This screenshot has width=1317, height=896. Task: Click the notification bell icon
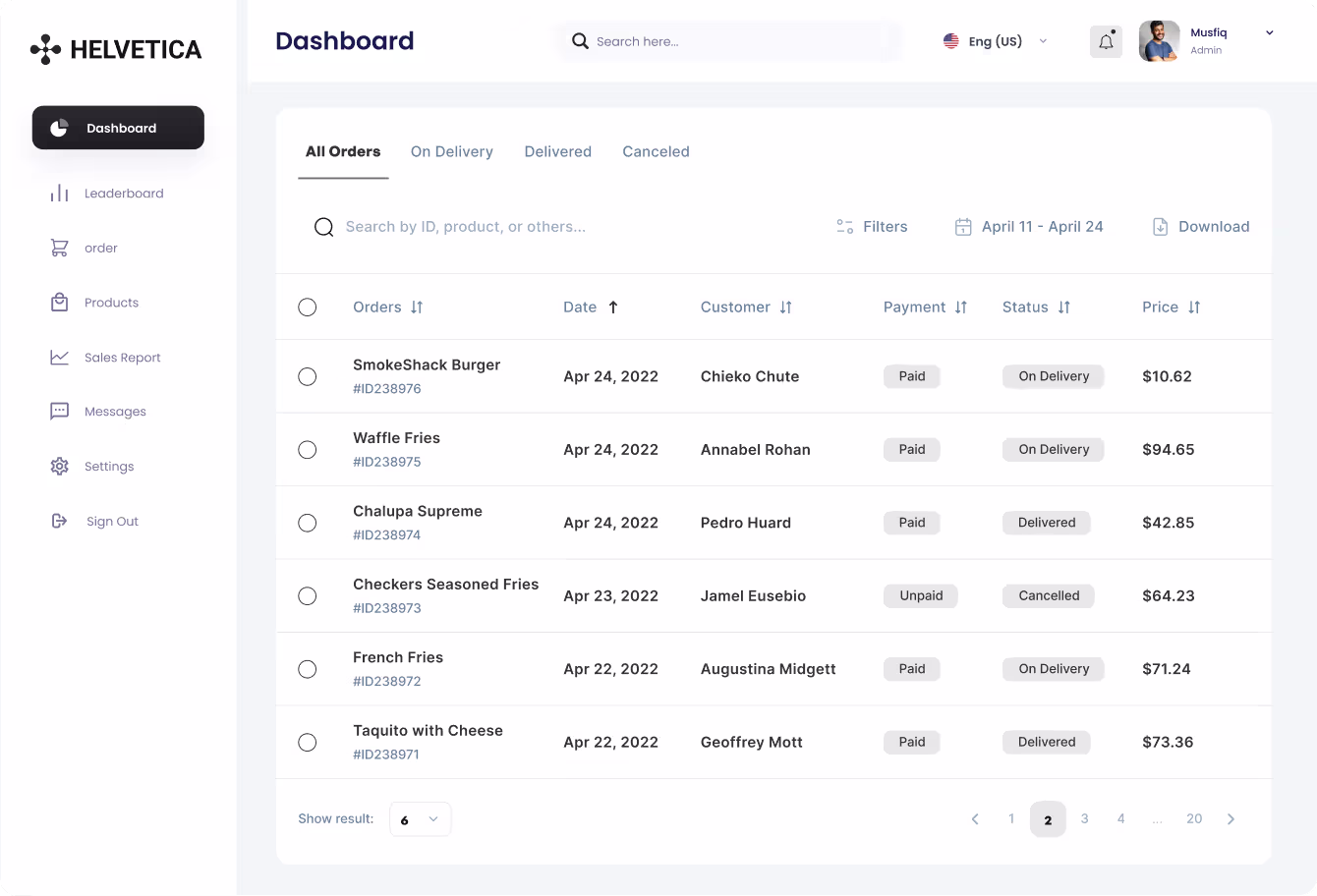pos(1106,41)
